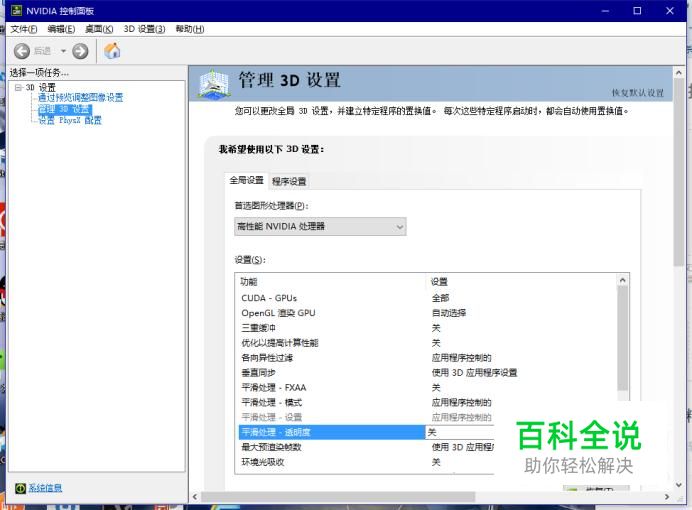The image size is (692, 510).
Task: Select the 优化以提高计算性能 row
Action: (x=429, y=343)
